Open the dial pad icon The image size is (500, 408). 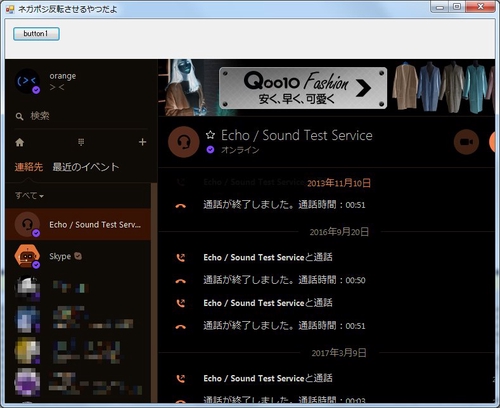point(81,142)
